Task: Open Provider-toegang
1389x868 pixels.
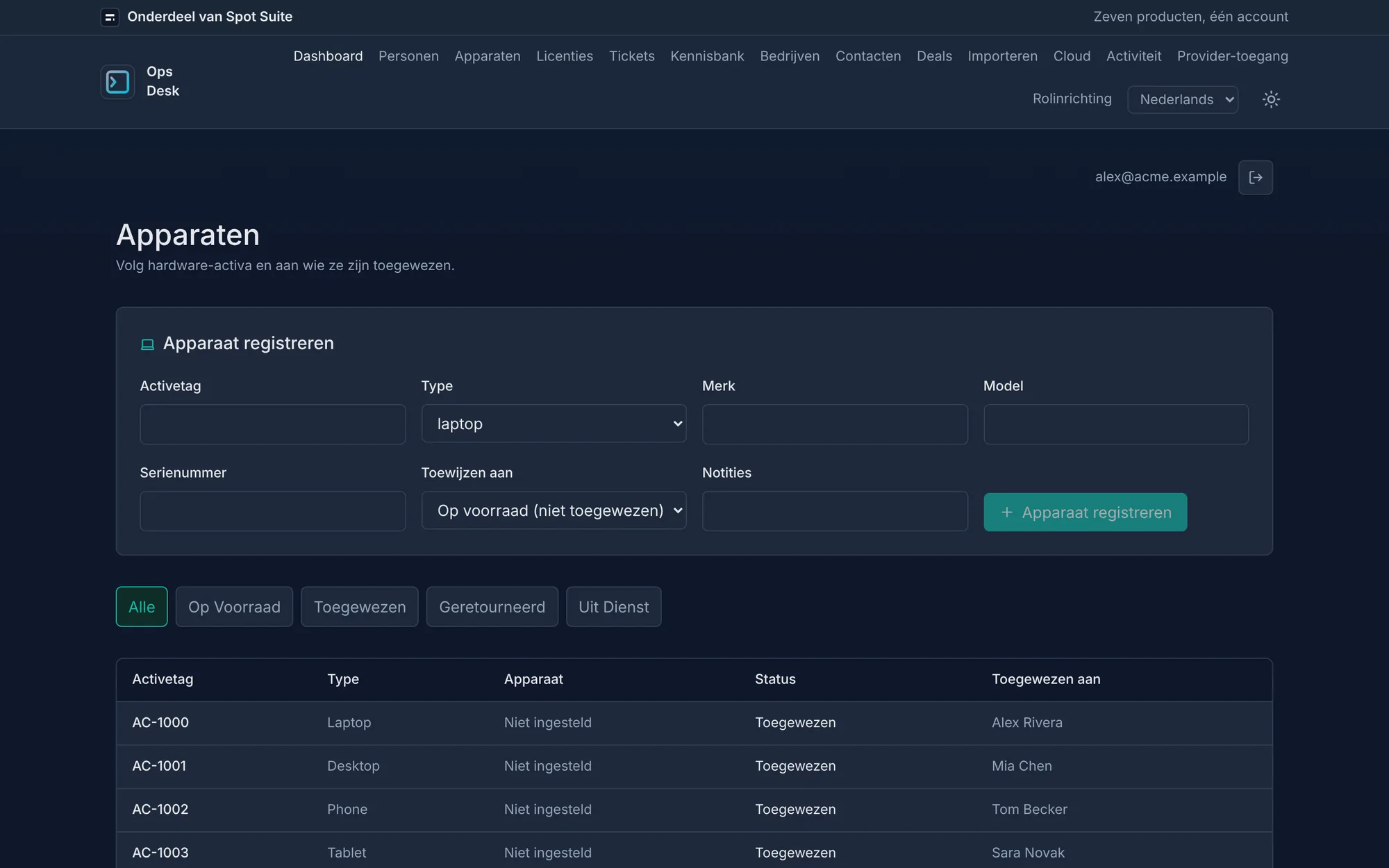Action: 1233,56
